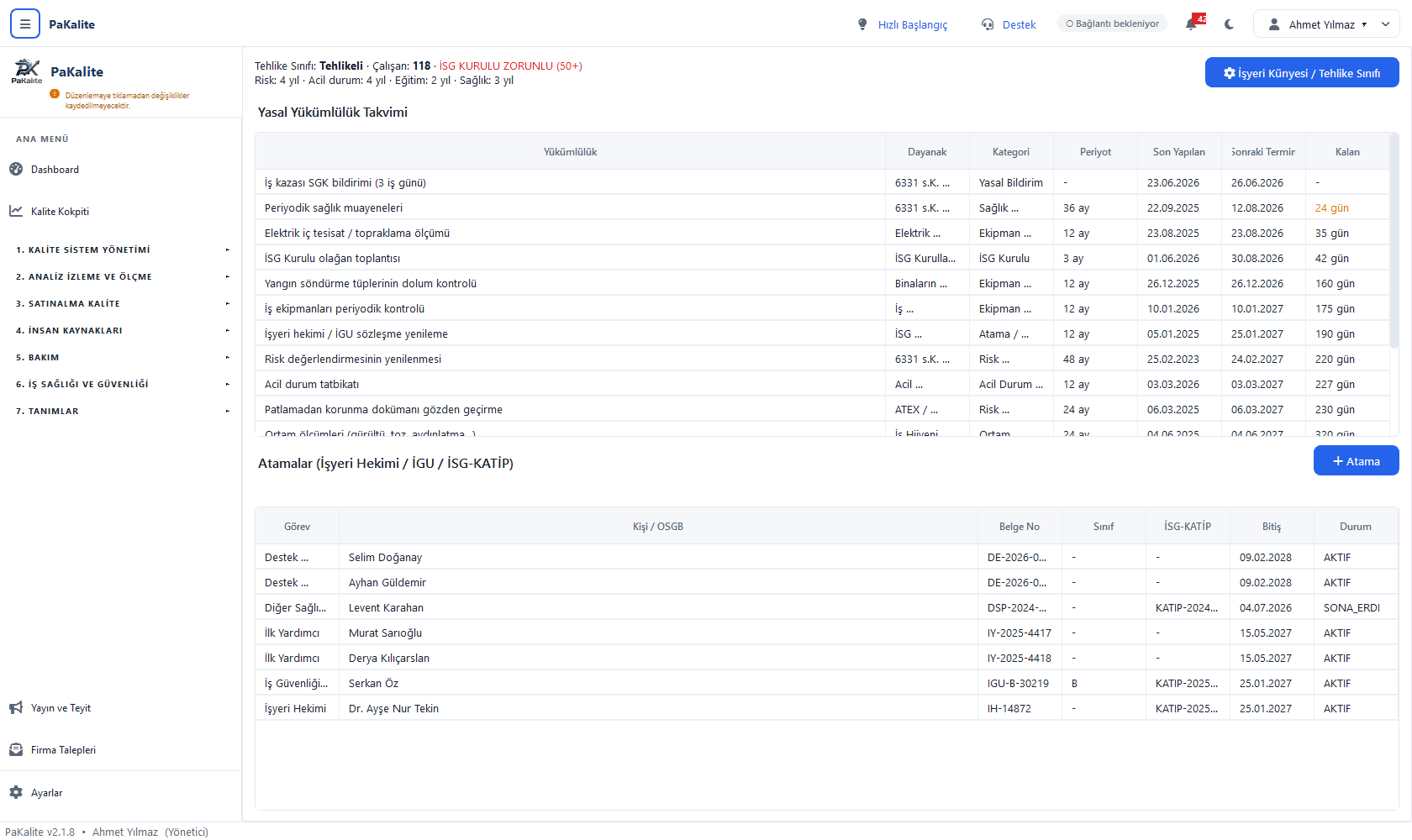Go to Yayın ve Teyit
The width and height of the screenshot is (1412, 840).
point(61,708)
